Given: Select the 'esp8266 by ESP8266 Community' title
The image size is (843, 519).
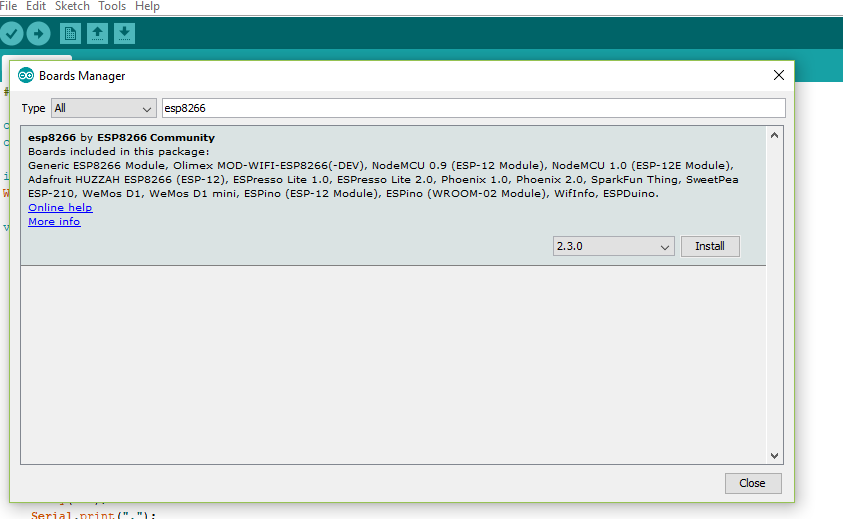Looking at the screenshot, I should [x=122, y=138].
